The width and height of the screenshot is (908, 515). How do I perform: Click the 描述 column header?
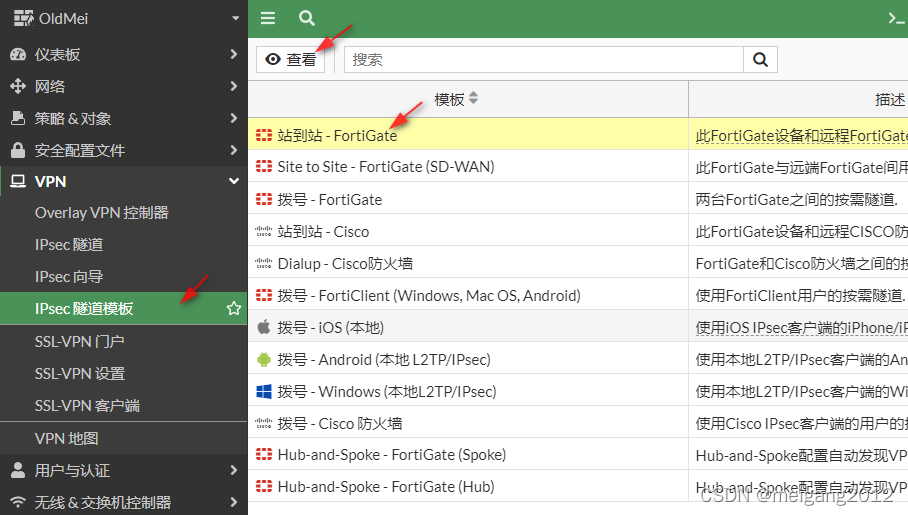tap(889, 100)
